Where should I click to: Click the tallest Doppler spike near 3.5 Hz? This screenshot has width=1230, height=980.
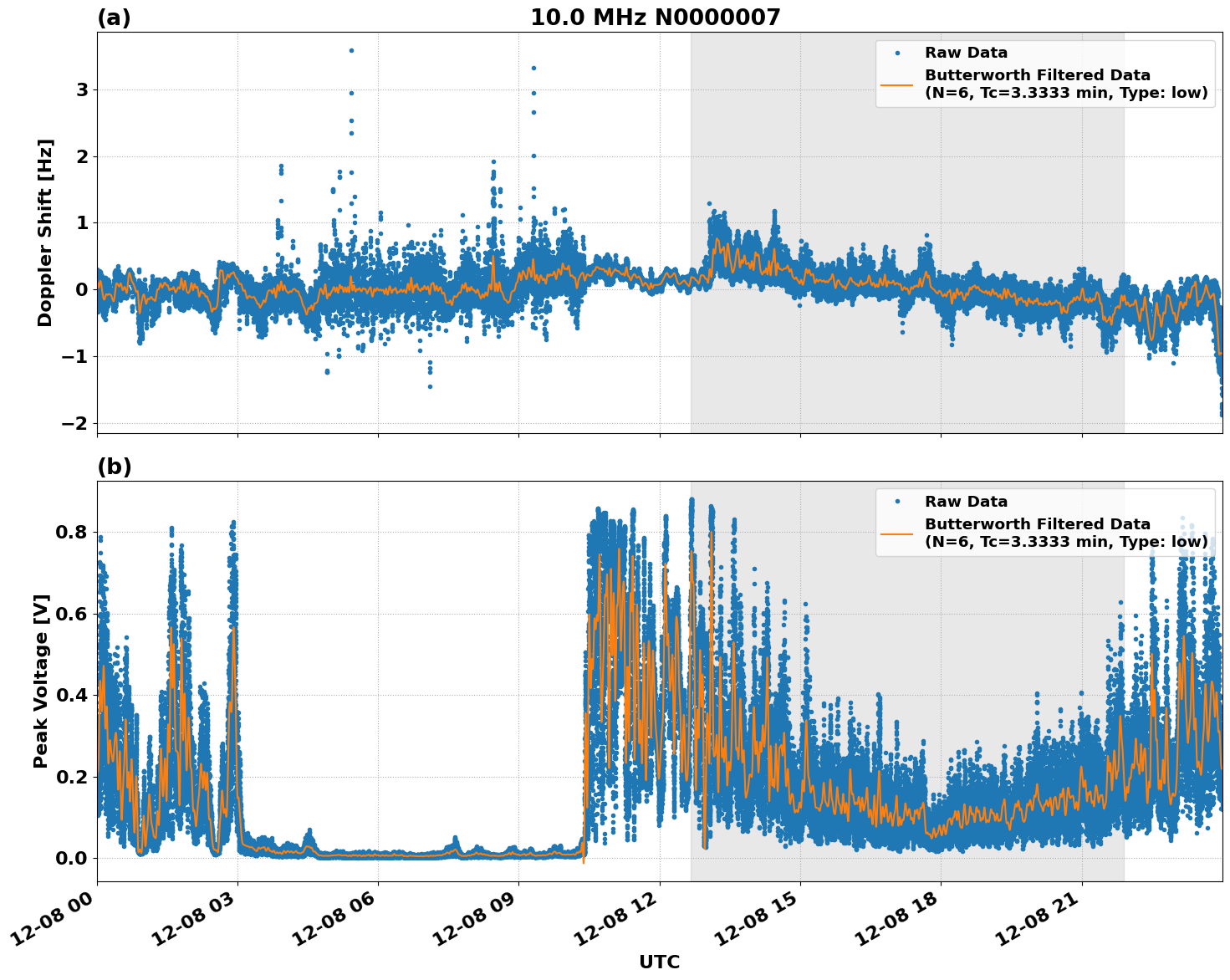tap(351, 51)
